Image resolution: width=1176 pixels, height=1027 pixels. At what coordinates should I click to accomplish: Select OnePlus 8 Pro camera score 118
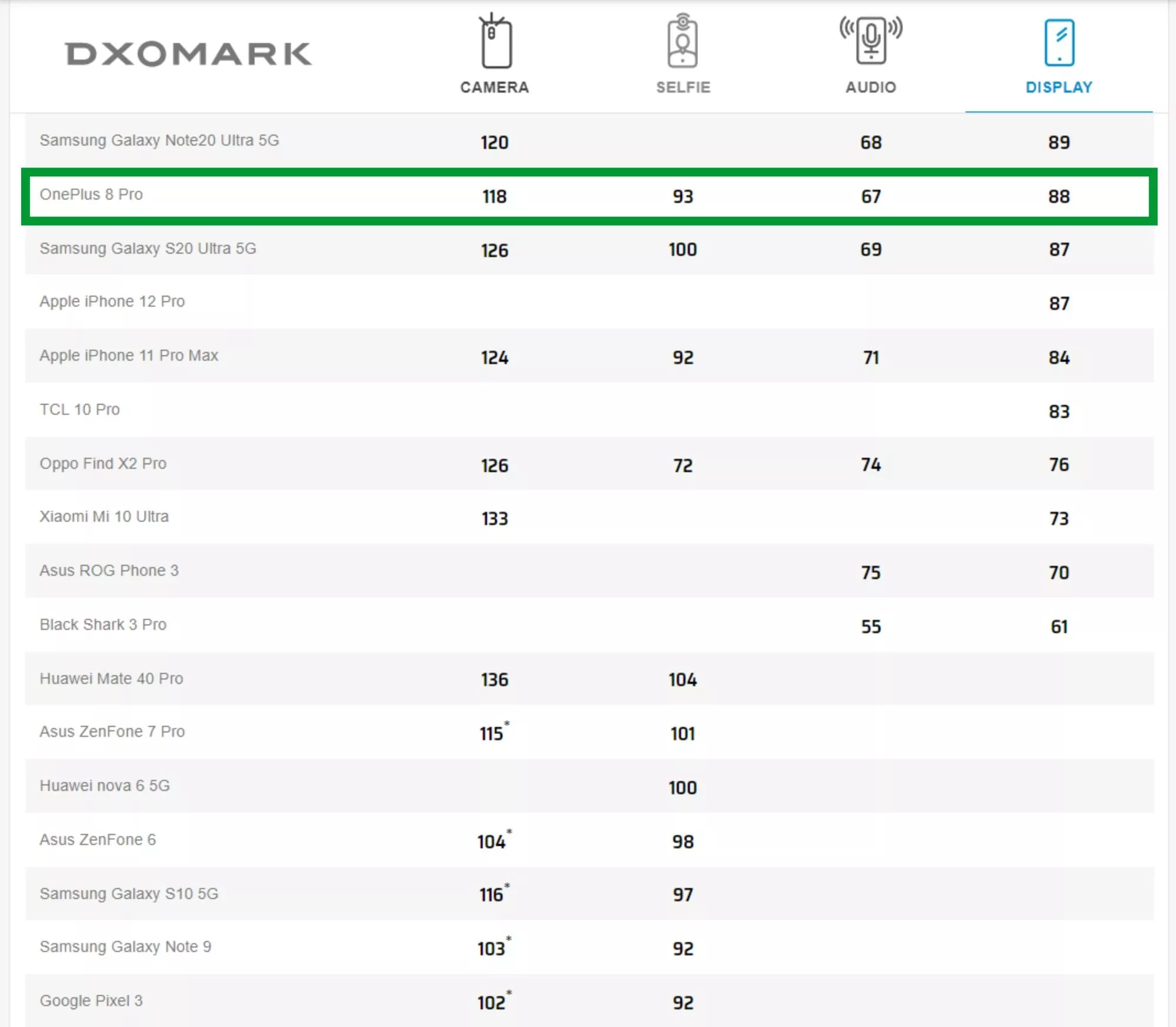[x=495, y=197]
